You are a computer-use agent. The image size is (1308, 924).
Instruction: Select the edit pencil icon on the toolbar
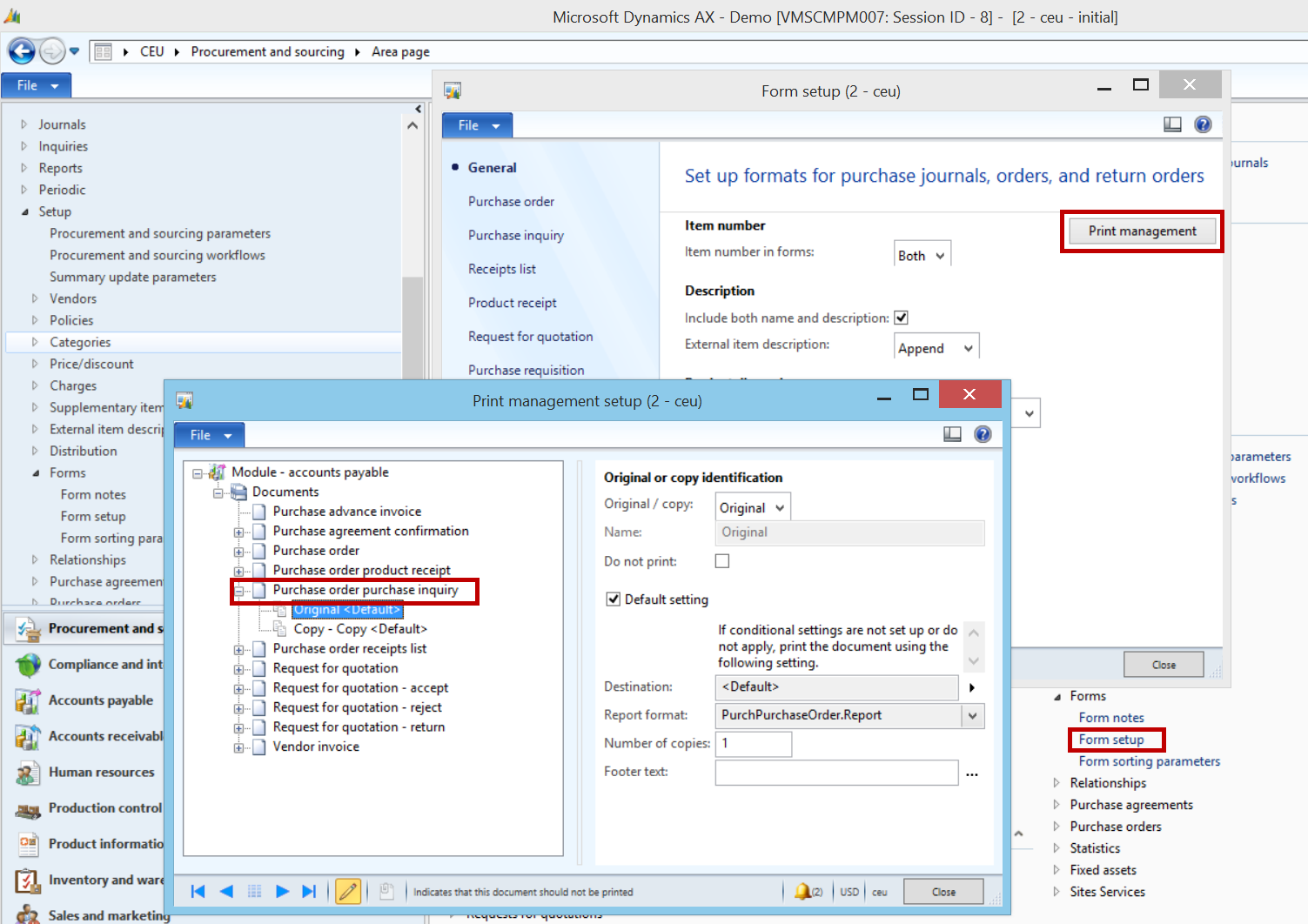(x=348, y=891)
